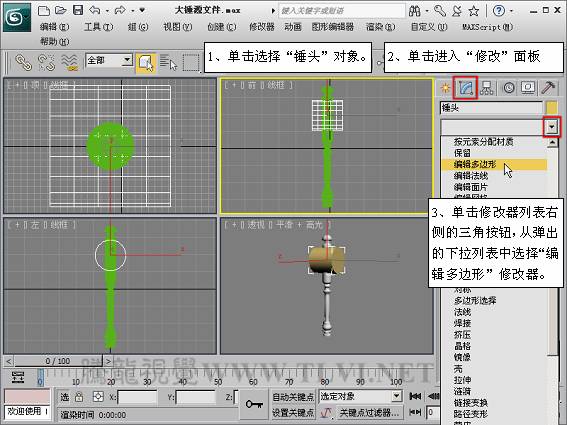Open the 创建(C) menu

(222, 27)
